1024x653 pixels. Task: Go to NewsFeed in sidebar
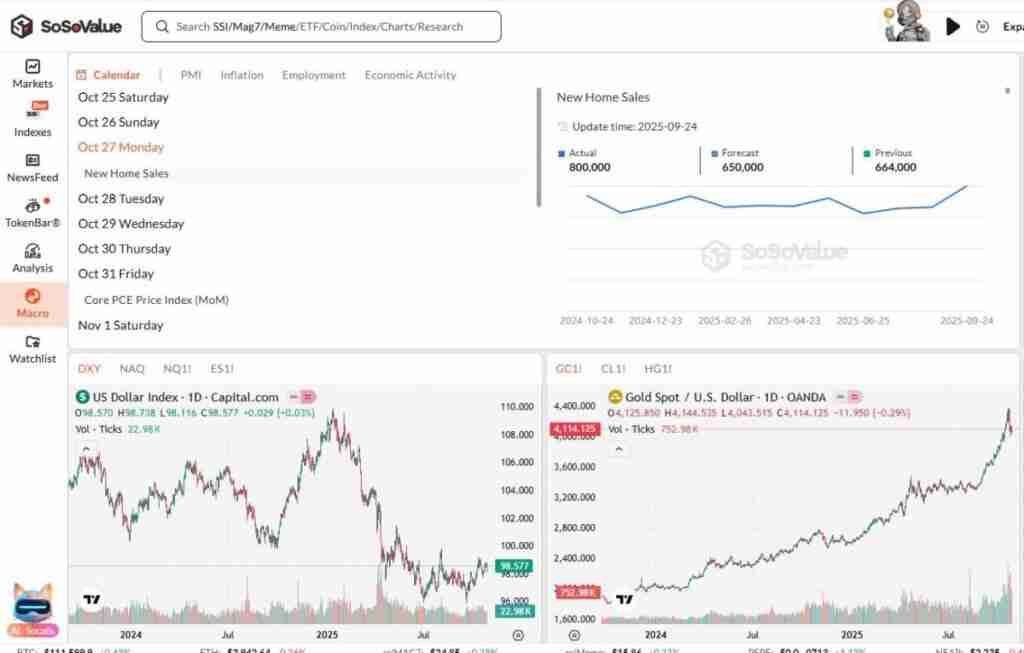[x=32, y=166]
